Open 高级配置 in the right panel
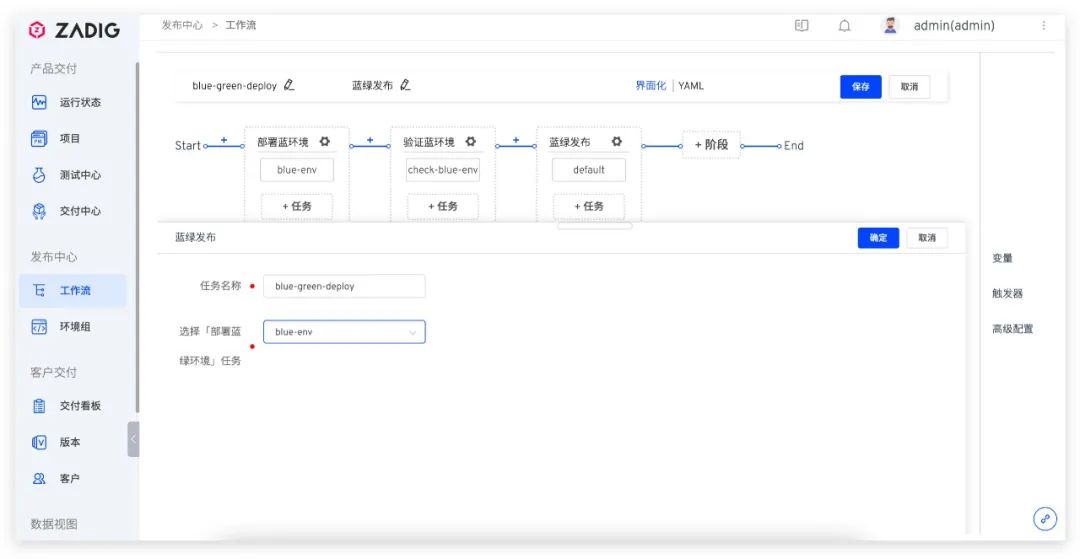 coord(1012,329)
